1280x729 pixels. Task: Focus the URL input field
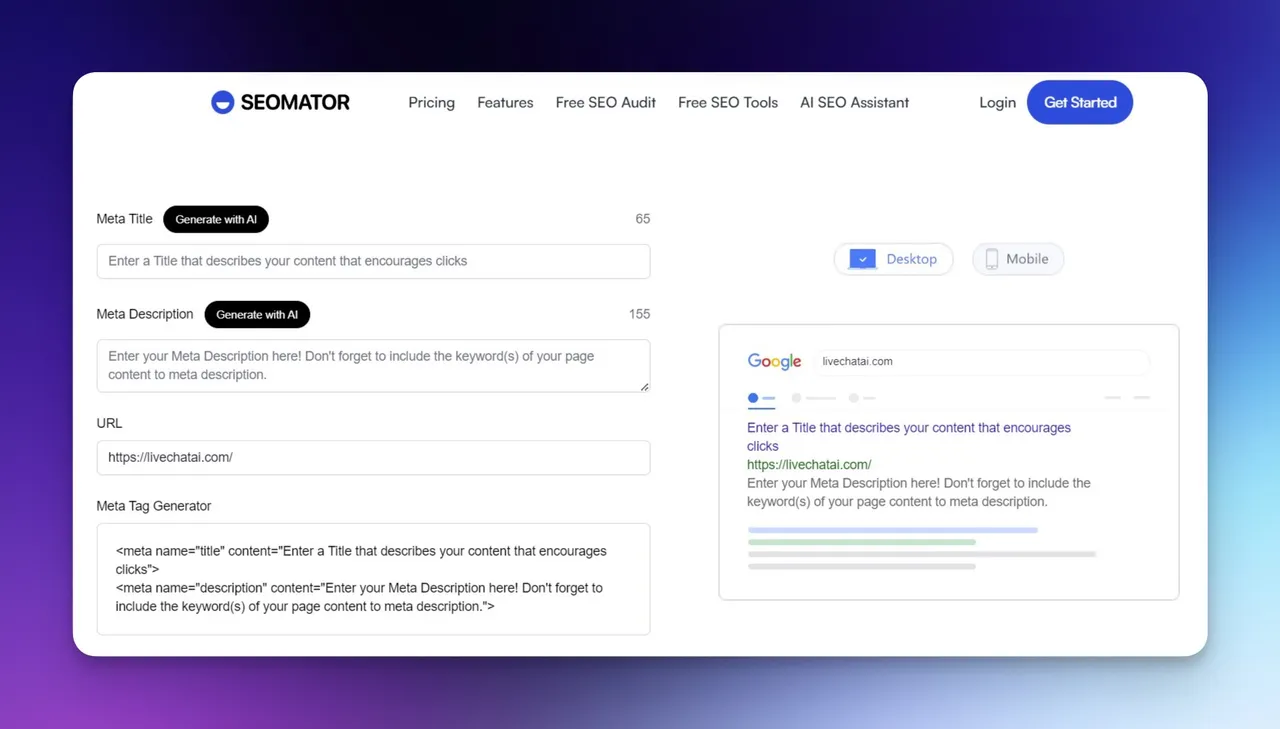pyautogui.click(x=373, y=457)
